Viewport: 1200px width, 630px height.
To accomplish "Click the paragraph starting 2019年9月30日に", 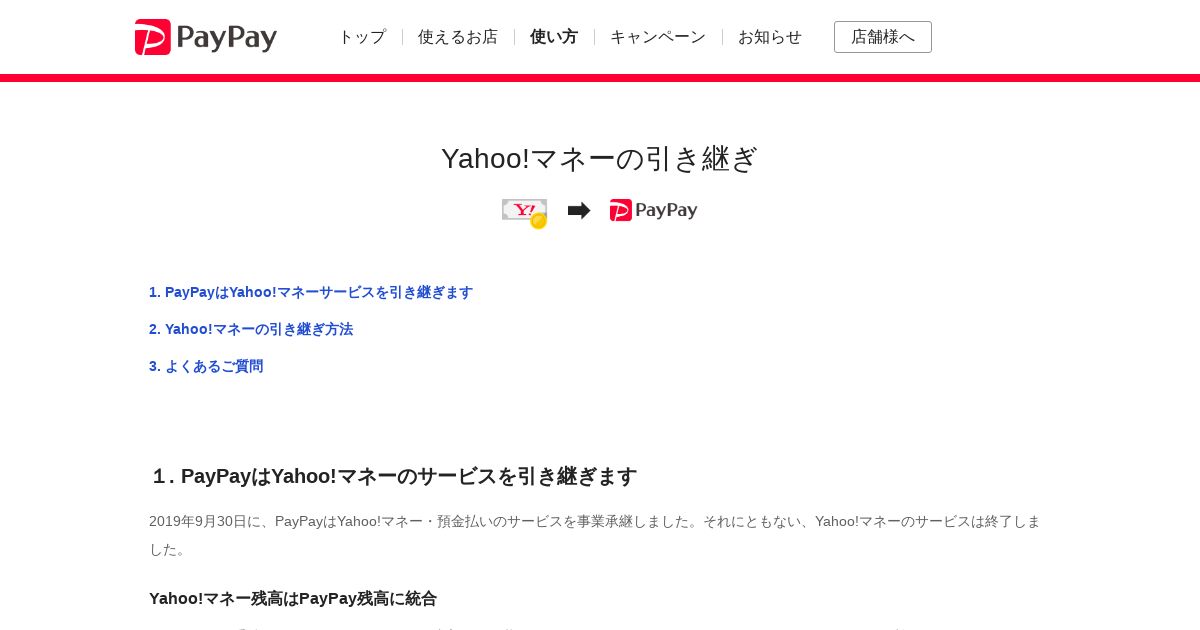I will [x=595, y=535].
